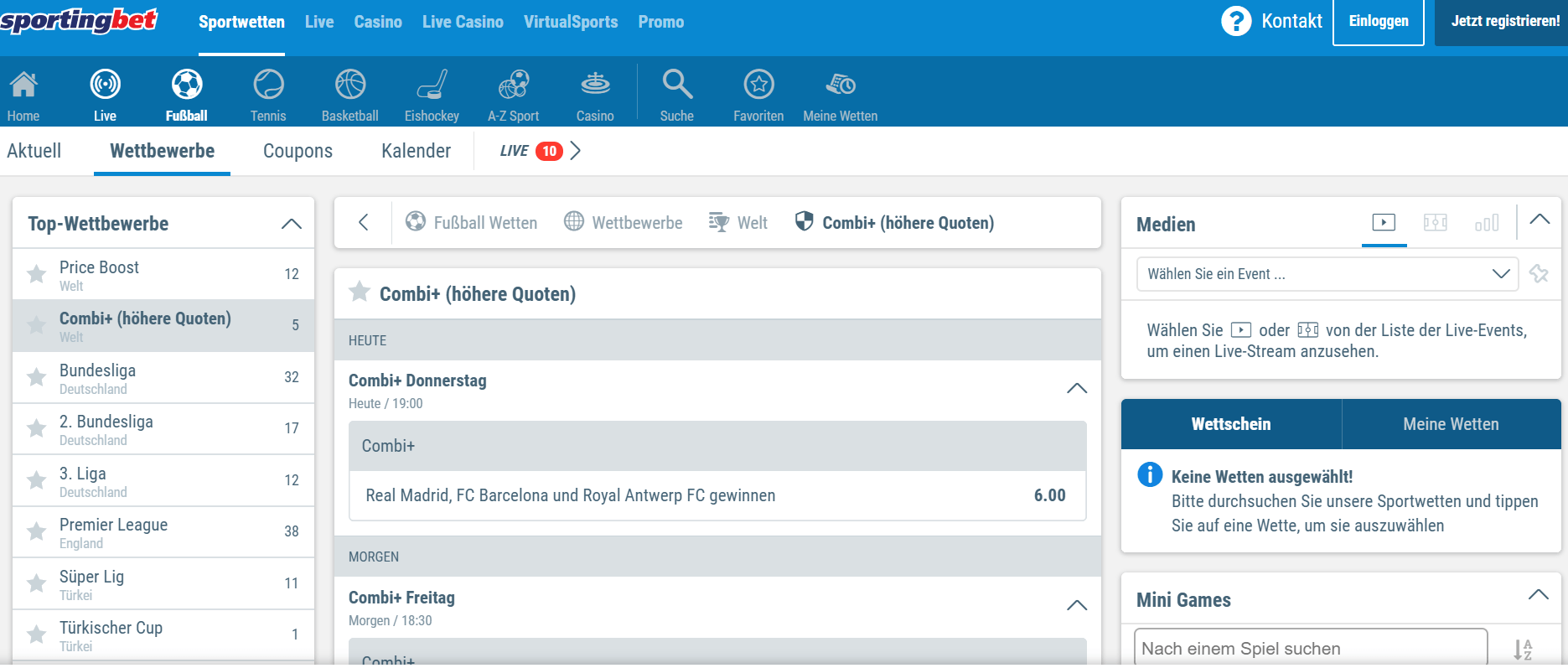Viewport: 1568px width, 668px height.
Task: Open the Kontakt link
Action: coord(1291,21)
